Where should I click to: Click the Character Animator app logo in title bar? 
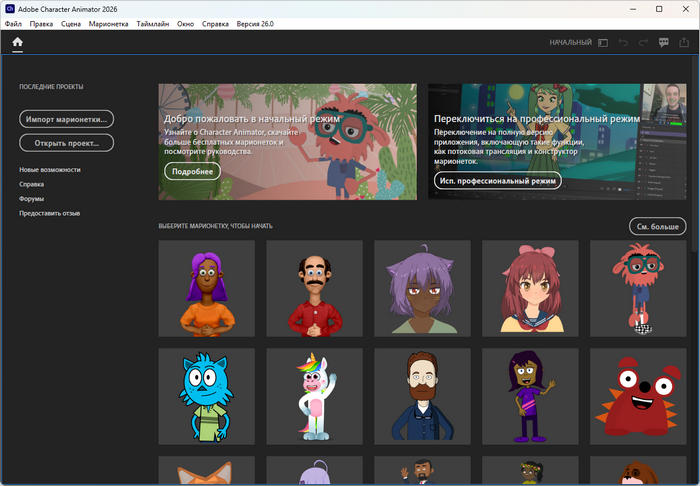coord(9,8)
